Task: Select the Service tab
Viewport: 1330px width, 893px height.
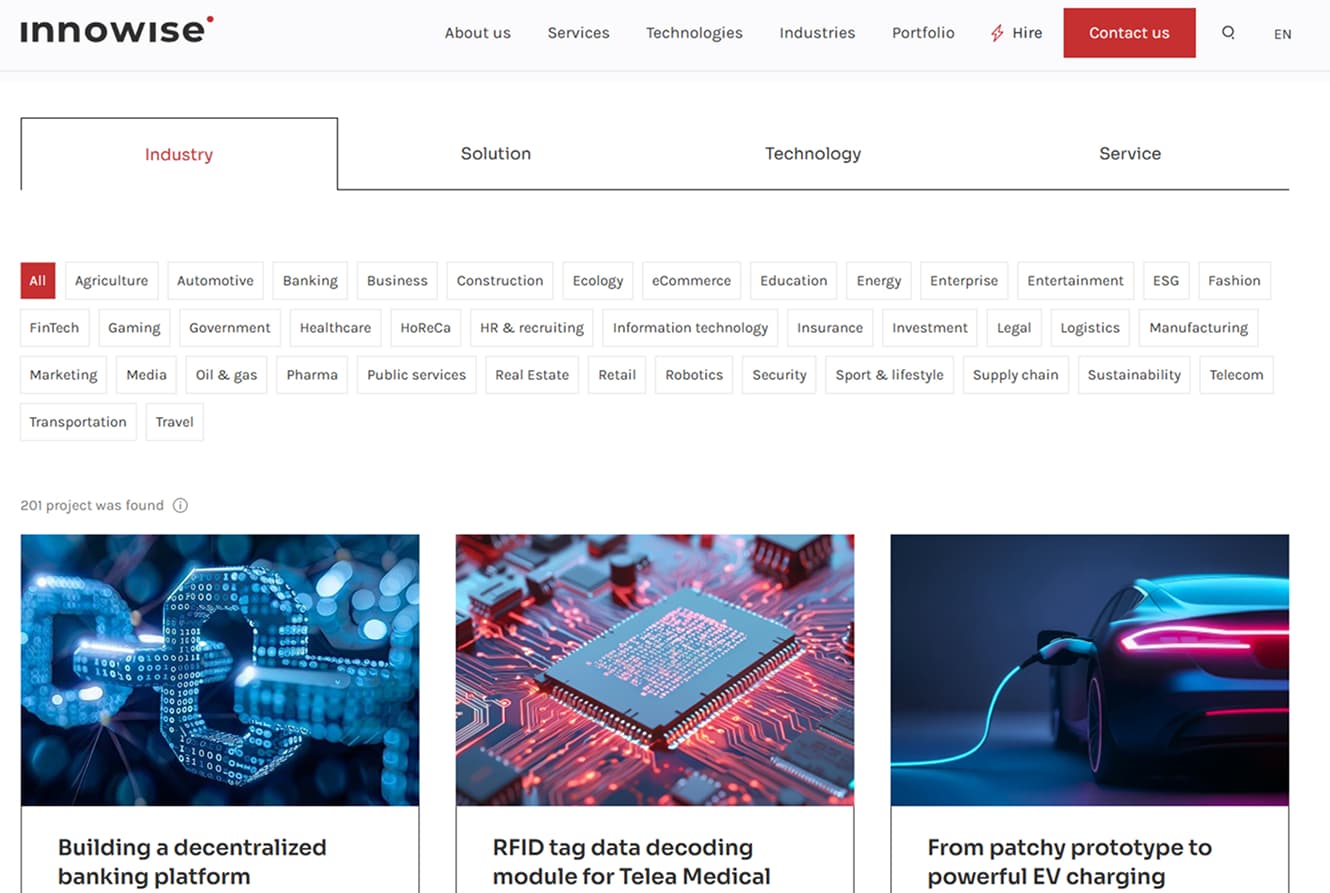Action: point(1129,154)
